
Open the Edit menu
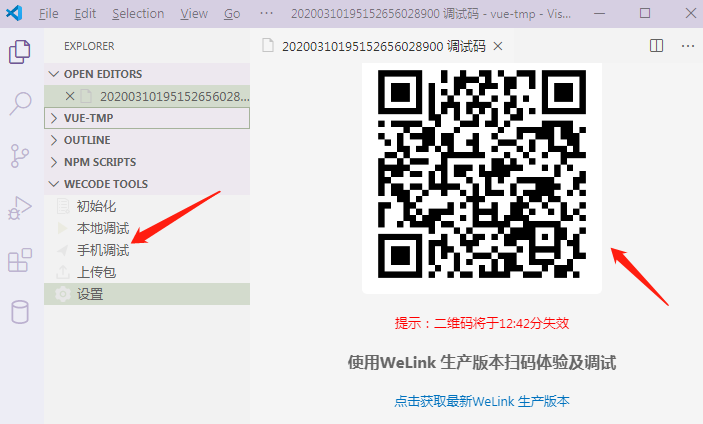(x=85, y=14)
